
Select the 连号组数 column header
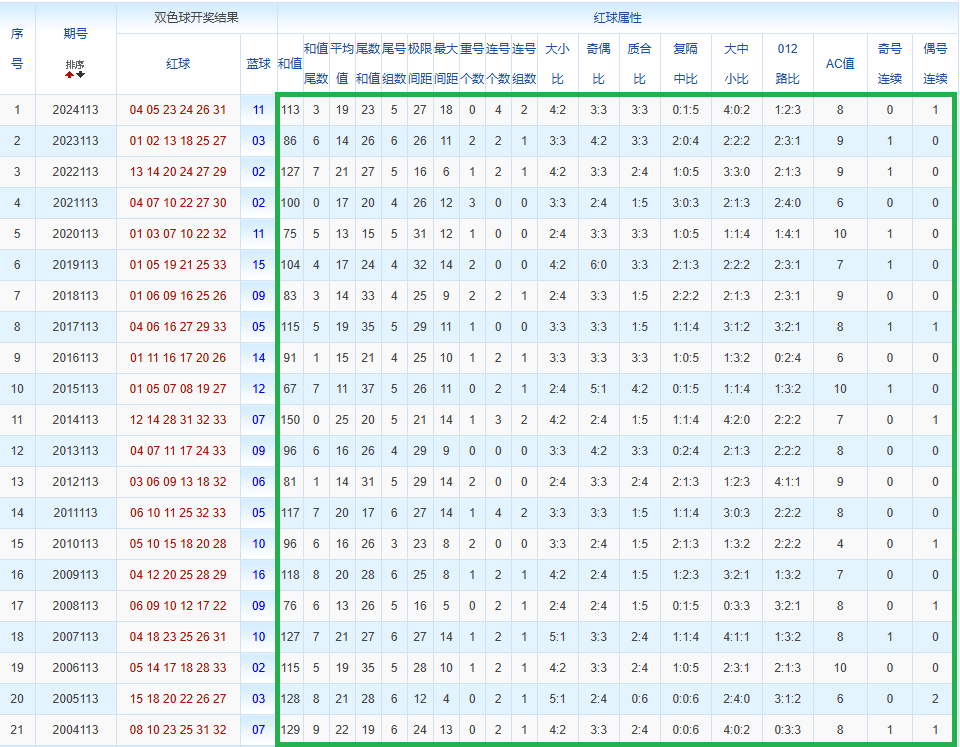[x=523, y=64]
